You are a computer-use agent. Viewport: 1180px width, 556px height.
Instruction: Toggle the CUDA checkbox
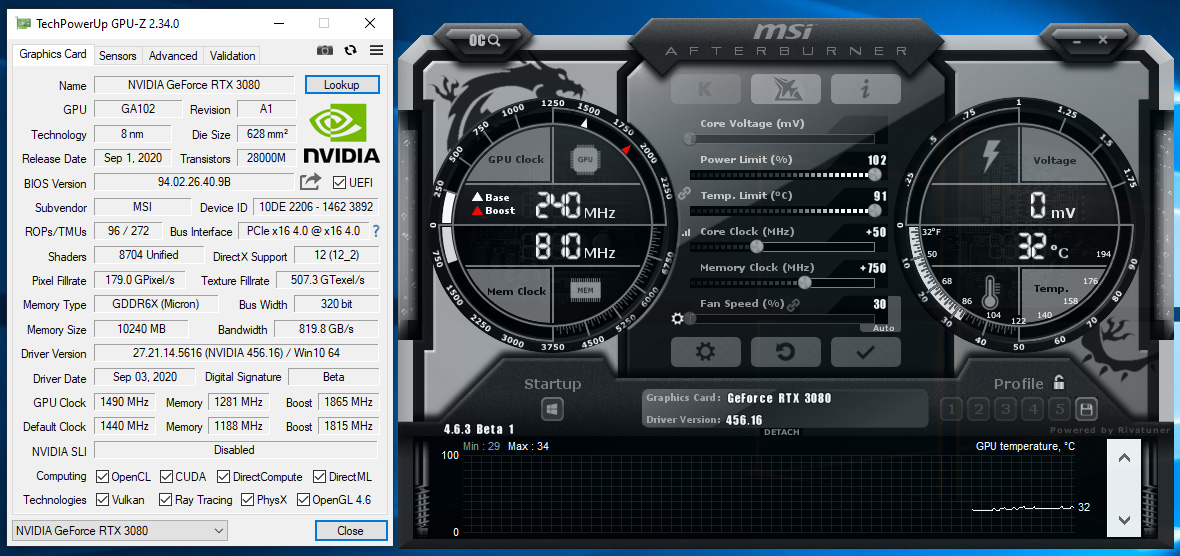coord(166,476)
